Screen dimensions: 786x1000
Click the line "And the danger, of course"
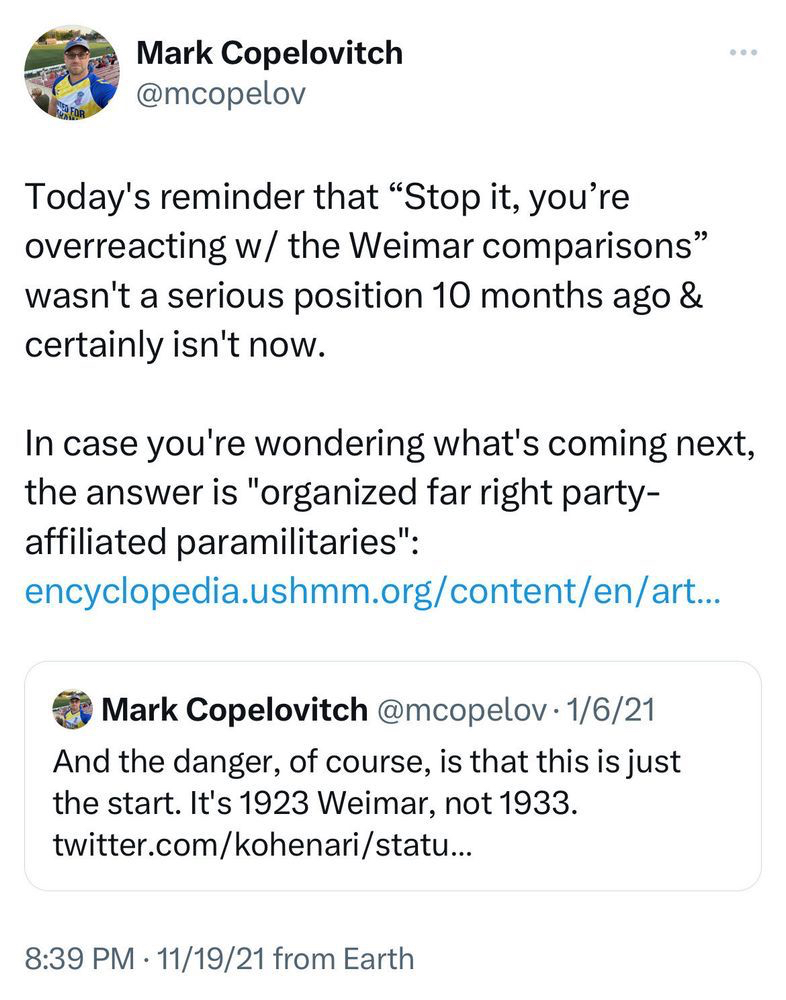(x=240, y=761)
